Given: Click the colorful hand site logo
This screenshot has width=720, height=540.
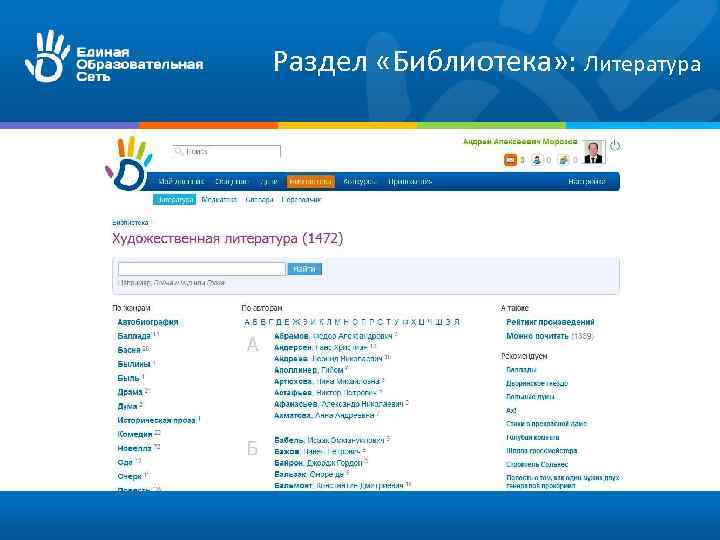Looking at the screenshot, I should tap(129, 163).
